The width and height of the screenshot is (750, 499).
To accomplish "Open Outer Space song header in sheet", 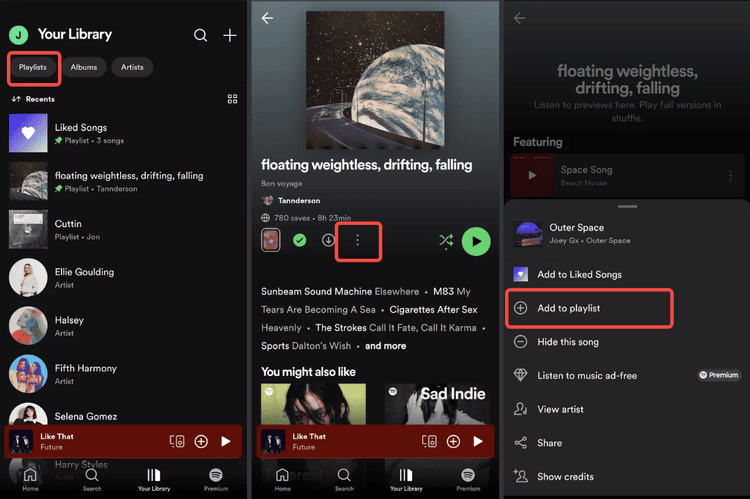I will [627, 233].
